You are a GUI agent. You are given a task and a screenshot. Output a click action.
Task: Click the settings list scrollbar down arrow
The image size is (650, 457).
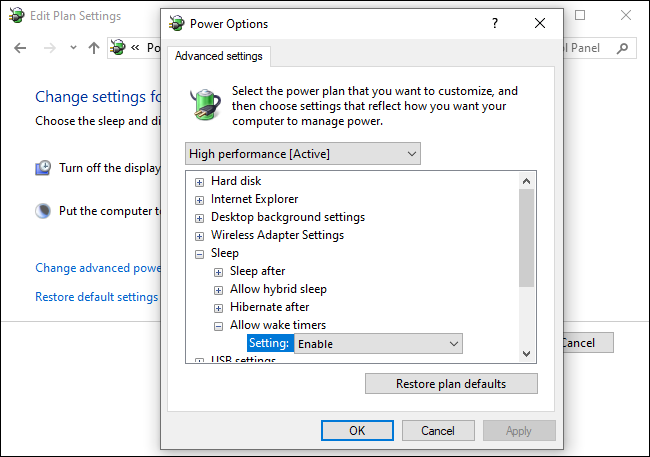(527, 354)
